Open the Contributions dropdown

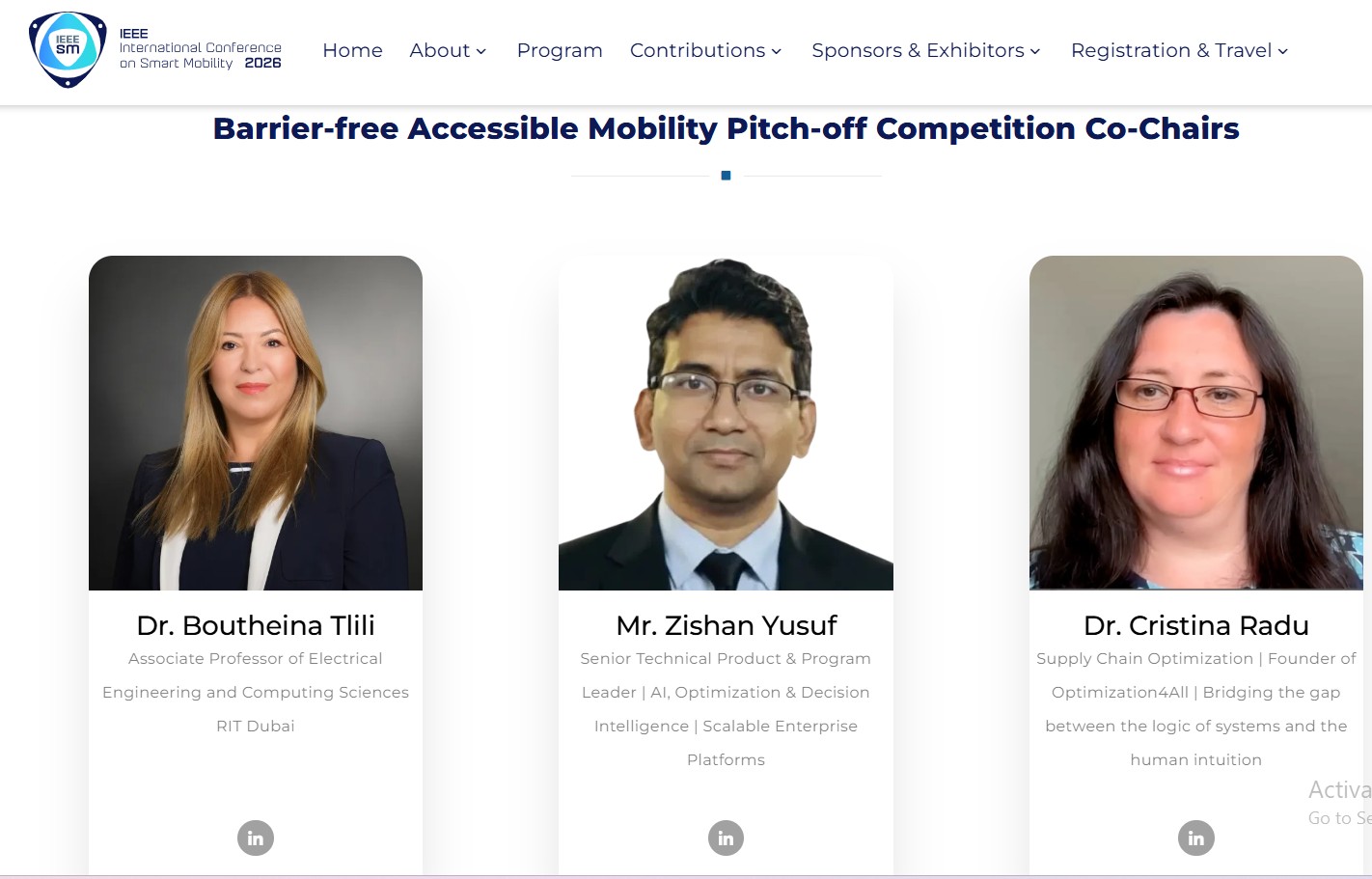coord(705,50)
